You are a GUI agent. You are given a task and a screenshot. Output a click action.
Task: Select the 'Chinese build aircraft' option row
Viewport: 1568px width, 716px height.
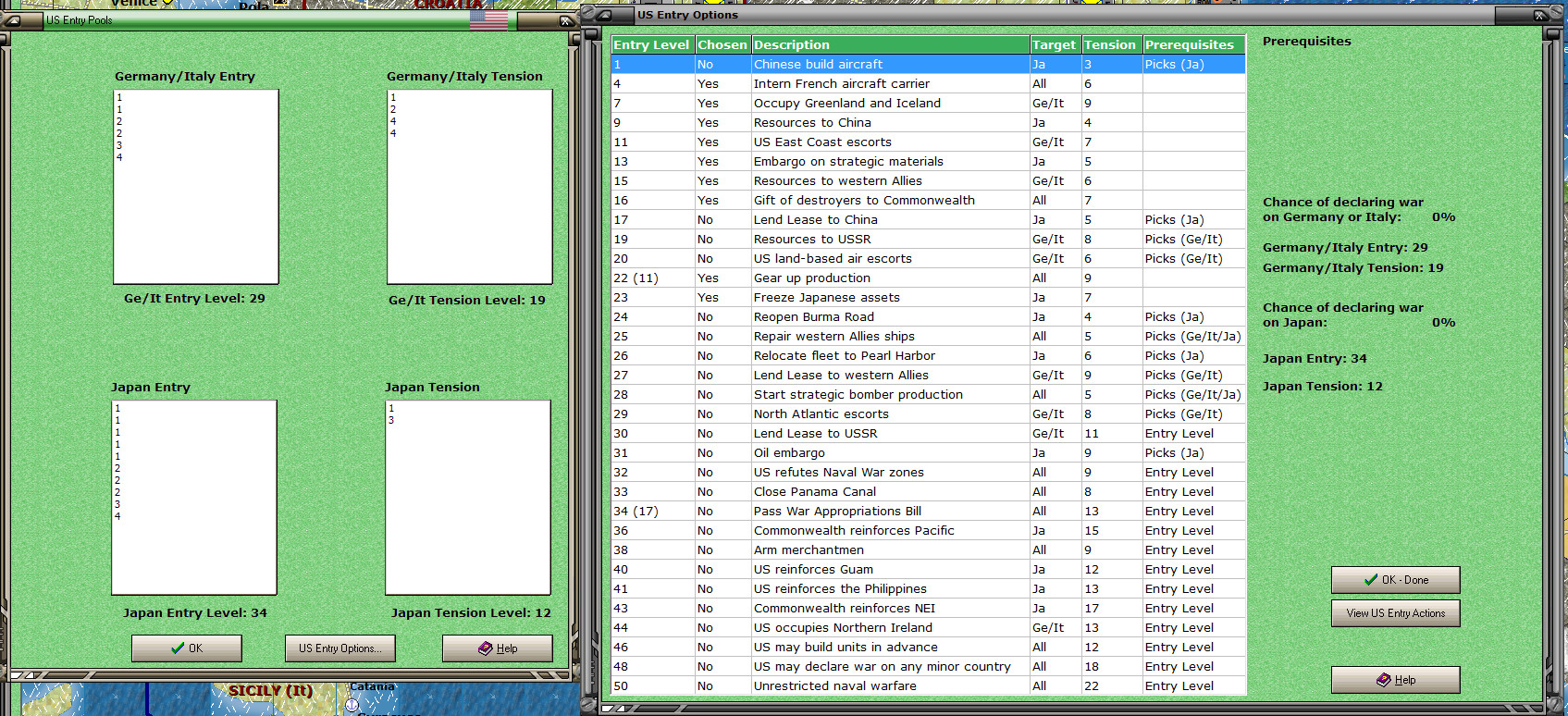coord(929,65)
